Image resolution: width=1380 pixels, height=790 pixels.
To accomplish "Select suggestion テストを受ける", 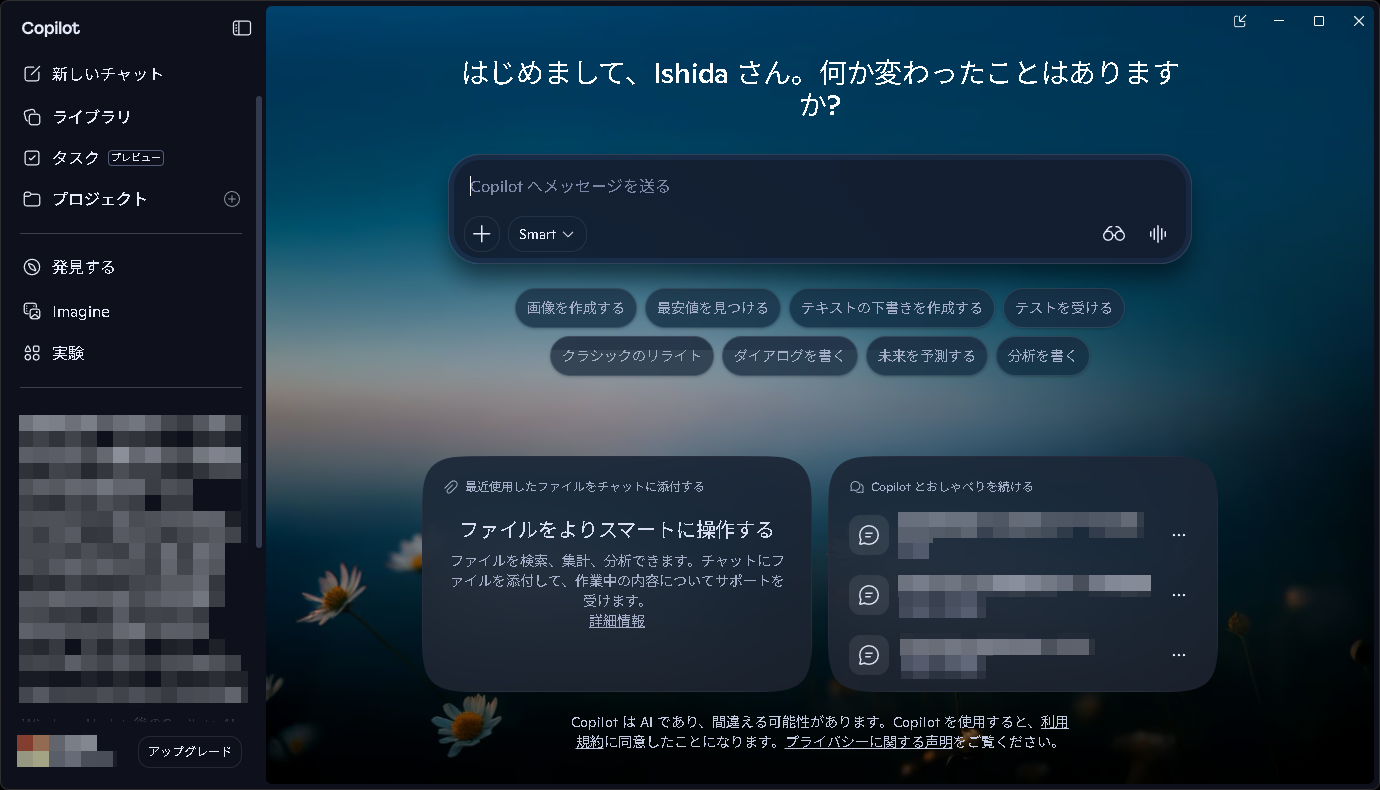I will click(x=1064, y=308).
